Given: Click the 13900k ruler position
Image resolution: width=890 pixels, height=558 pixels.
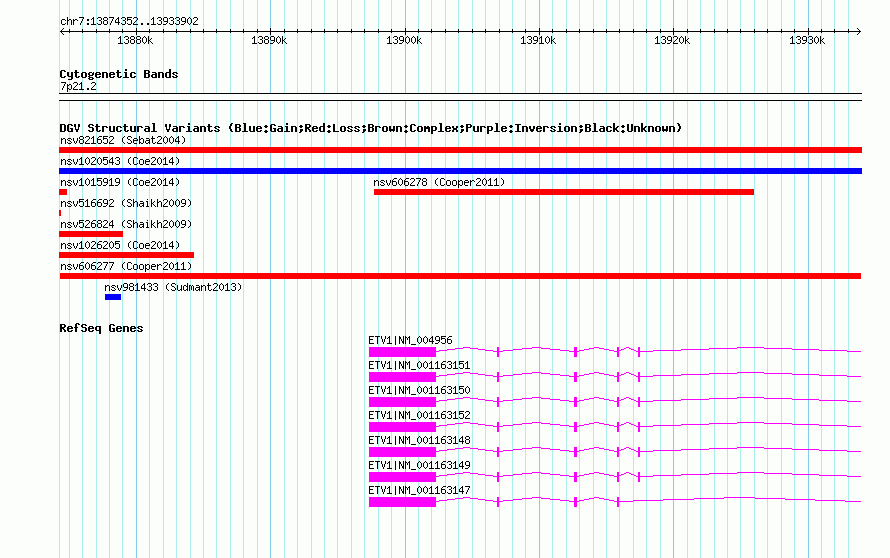Looking at the screenshot, I should (x=404, y=40).
